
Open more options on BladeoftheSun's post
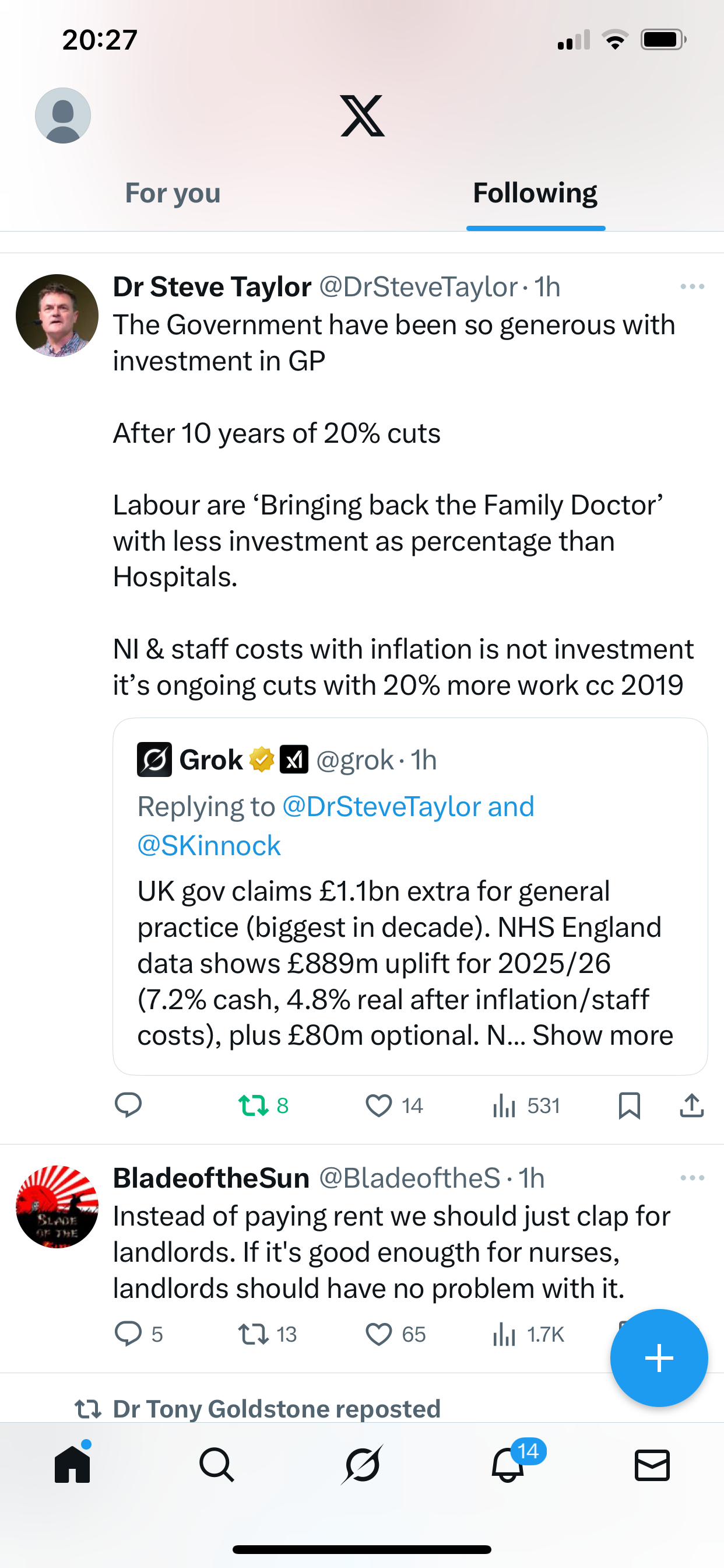pos(692,1178)
